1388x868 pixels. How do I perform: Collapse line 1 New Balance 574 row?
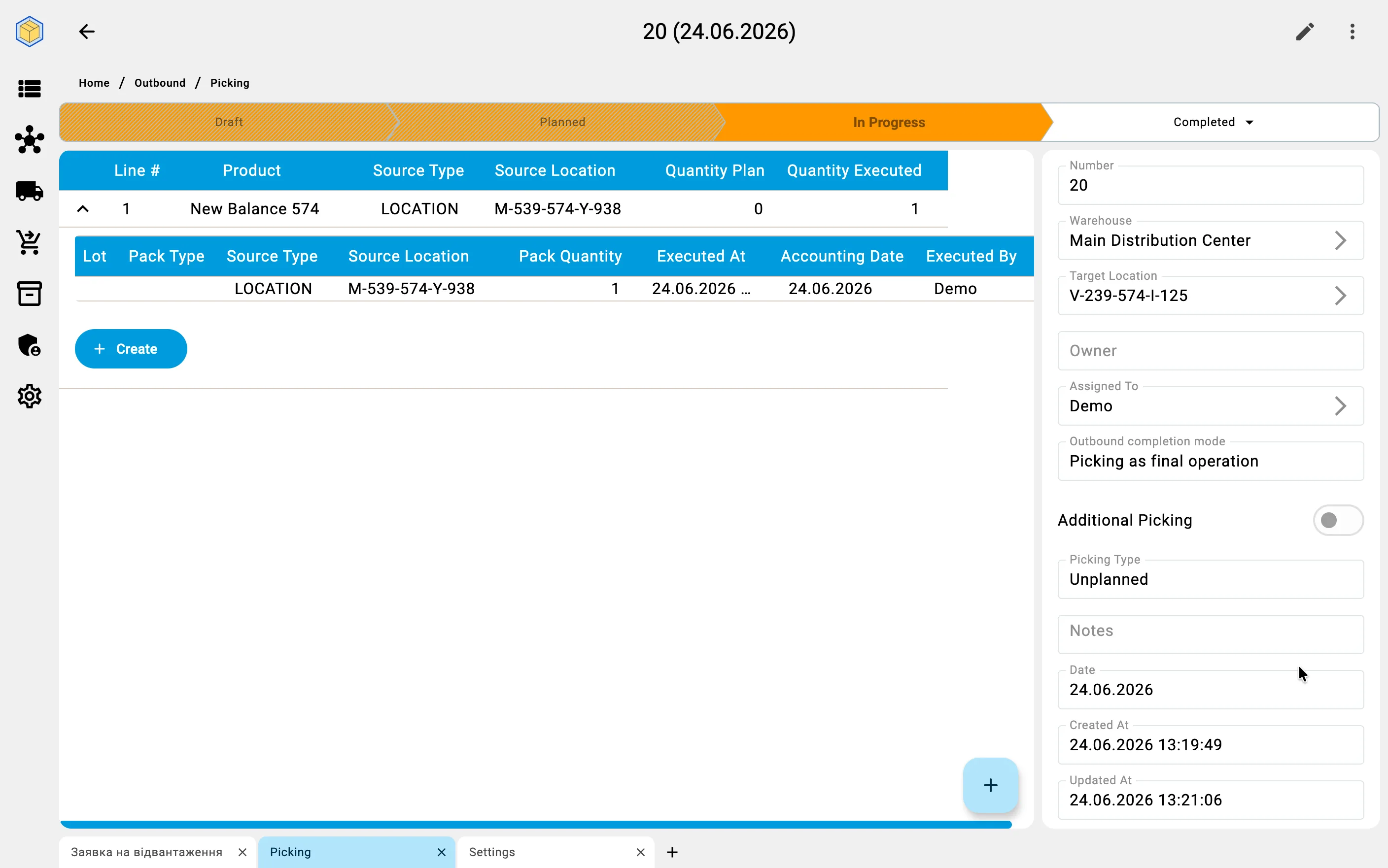click(x=83, y=209)
